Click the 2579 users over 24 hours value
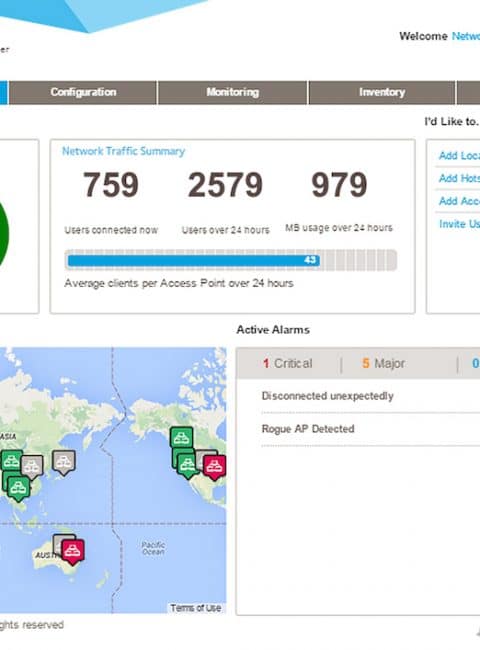 225,184
